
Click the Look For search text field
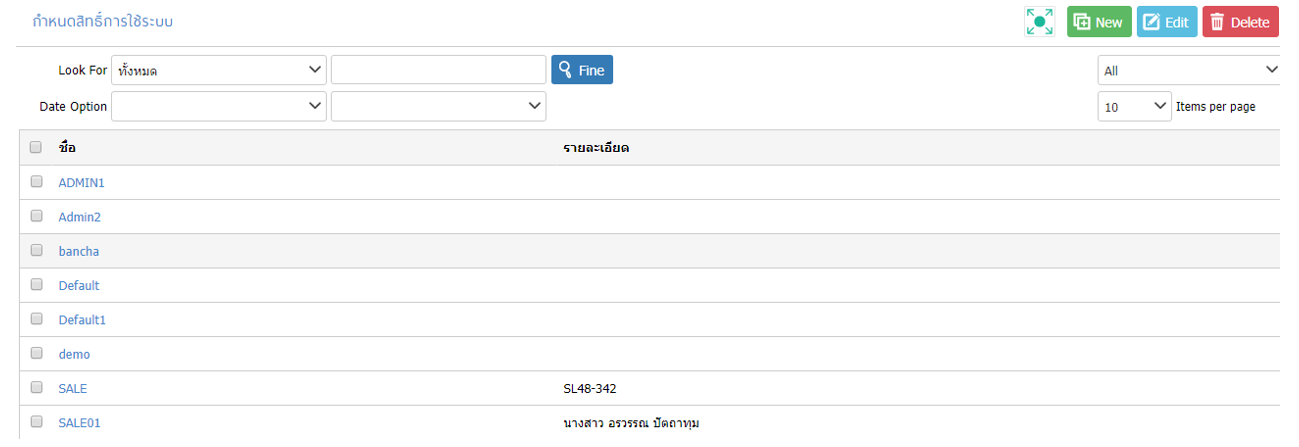coord(439,70)
